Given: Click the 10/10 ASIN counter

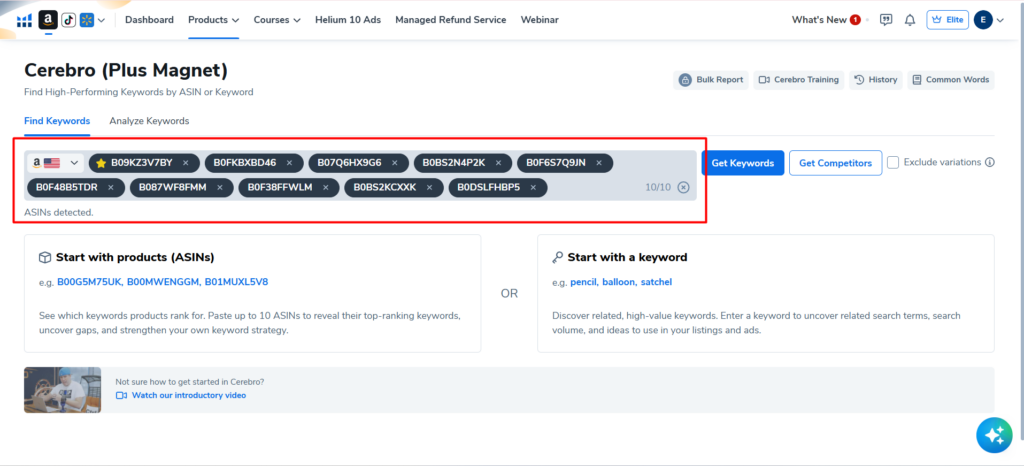Looking at the screenshot, I should tap(658, 187).
